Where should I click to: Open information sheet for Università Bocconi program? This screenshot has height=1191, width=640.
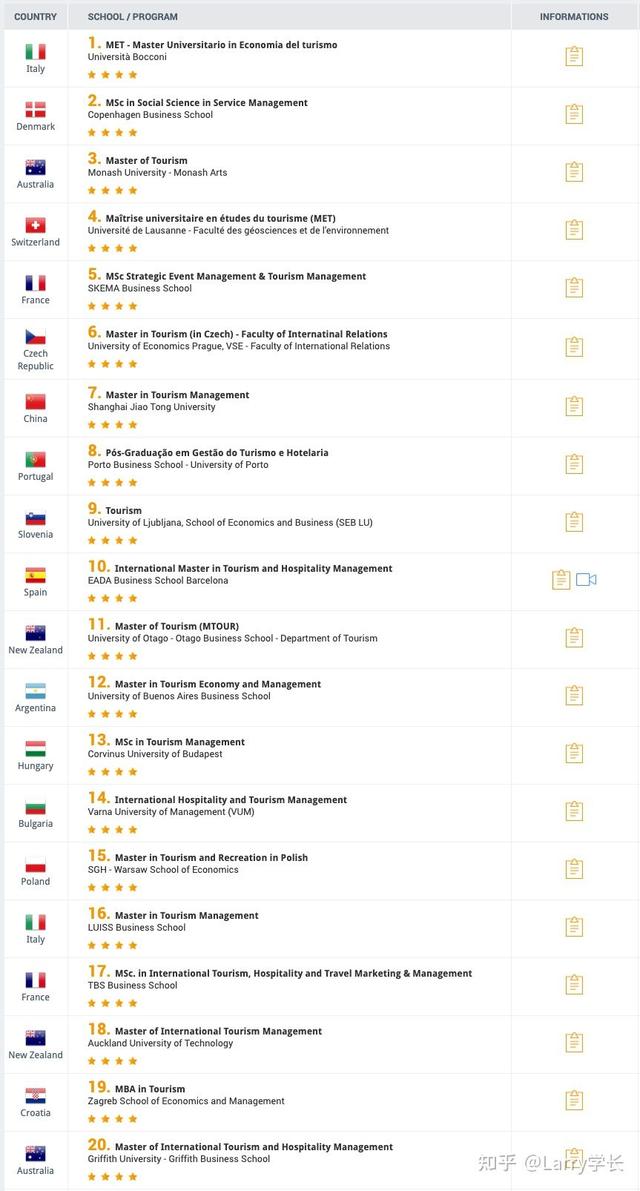[574, 56]
